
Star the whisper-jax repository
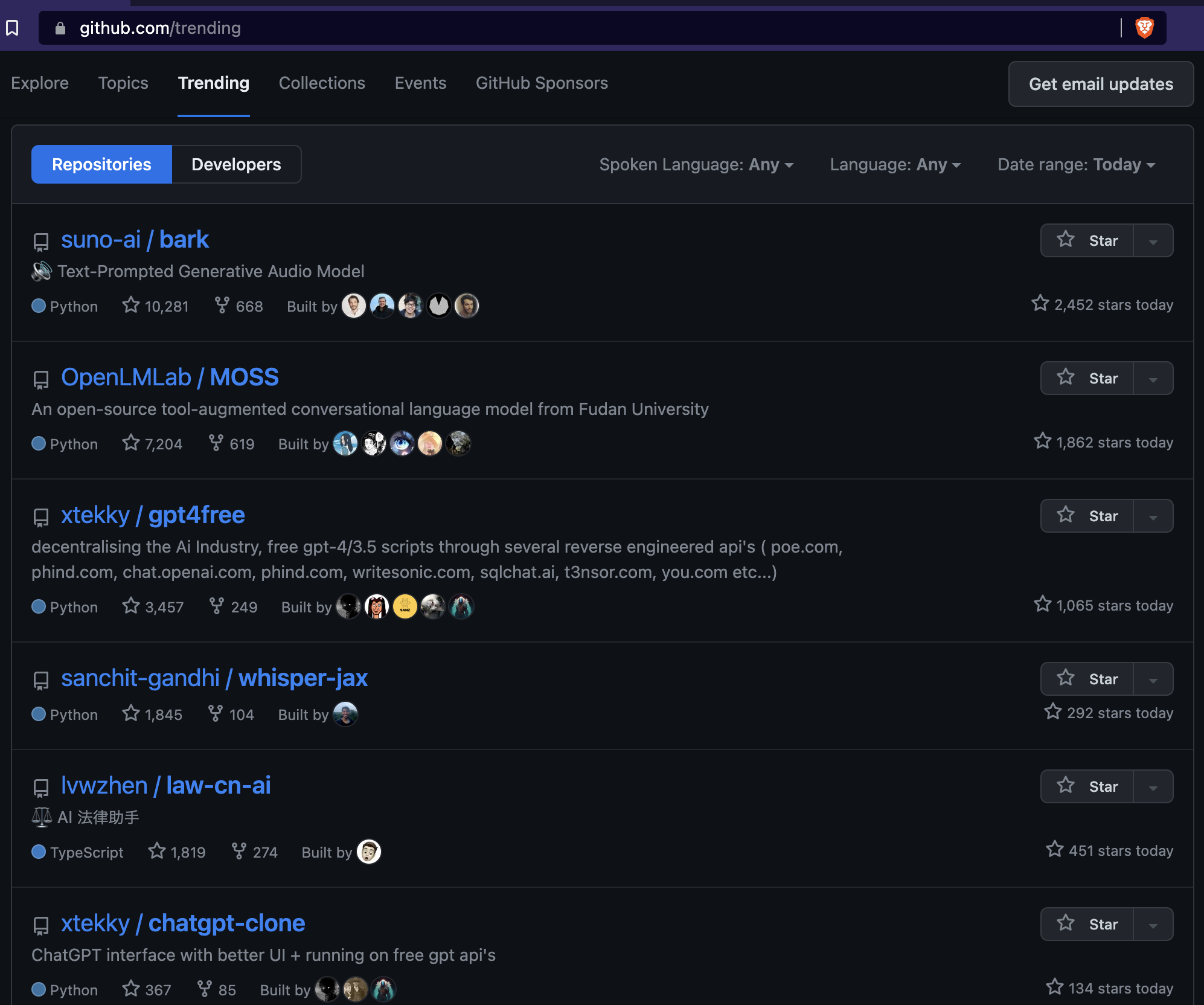[x=1087, y=679]
